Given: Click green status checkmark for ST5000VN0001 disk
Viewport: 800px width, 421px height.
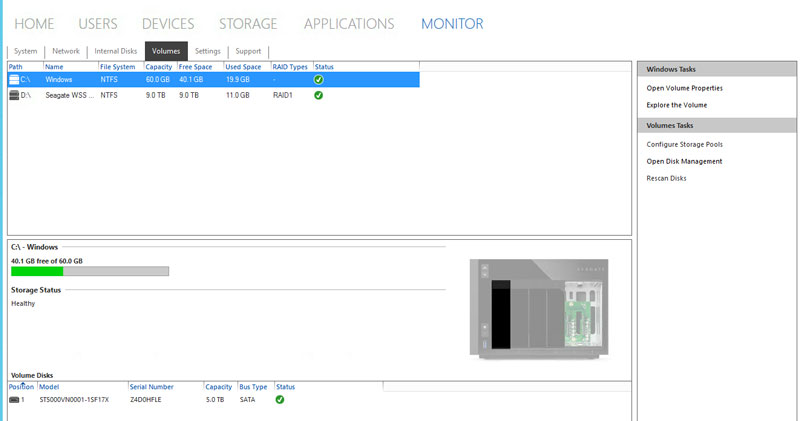Looking at the screenshot, I should pos(280,399).
